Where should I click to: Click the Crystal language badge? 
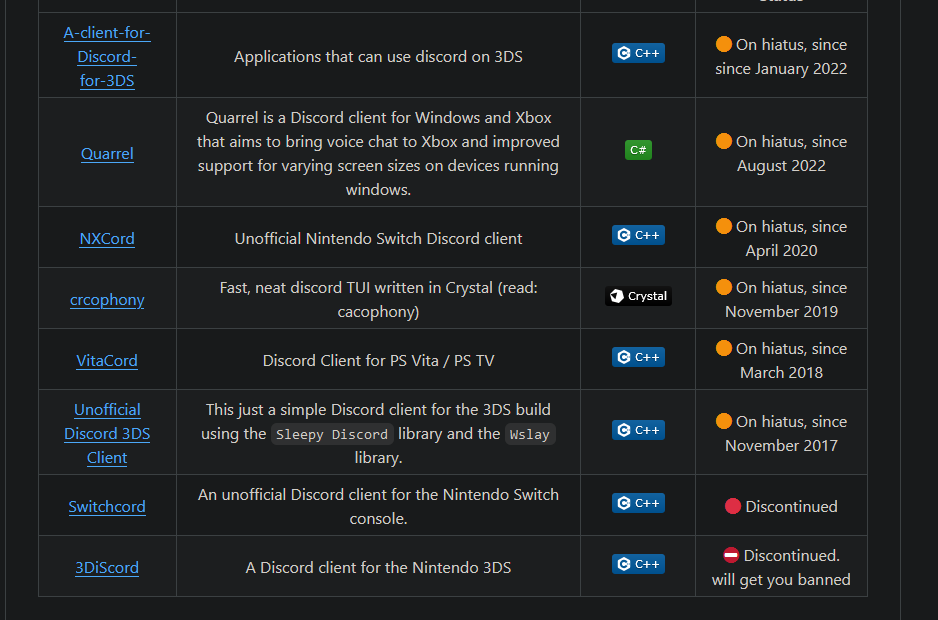pos(638,296)
